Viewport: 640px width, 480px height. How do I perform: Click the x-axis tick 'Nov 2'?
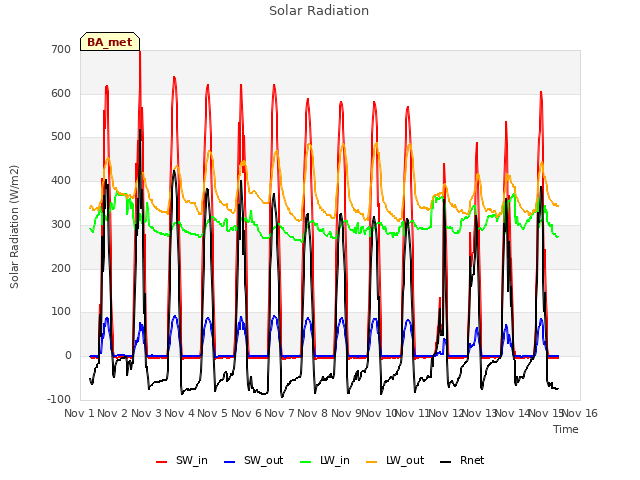click(x=113, y=413)
